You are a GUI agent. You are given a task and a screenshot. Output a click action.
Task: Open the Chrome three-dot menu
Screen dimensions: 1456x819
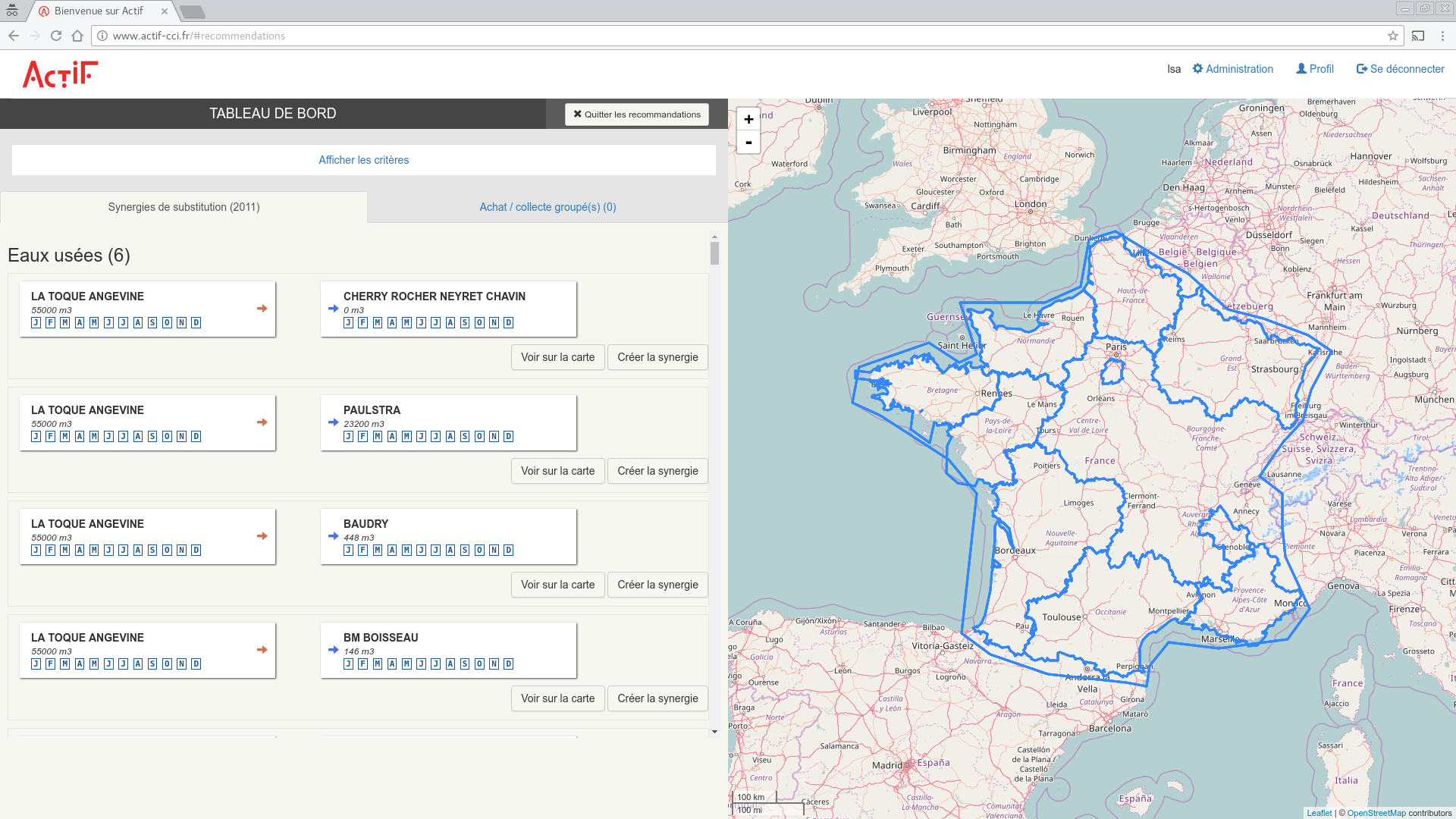pyautogui.click(x=1443, y=36)
